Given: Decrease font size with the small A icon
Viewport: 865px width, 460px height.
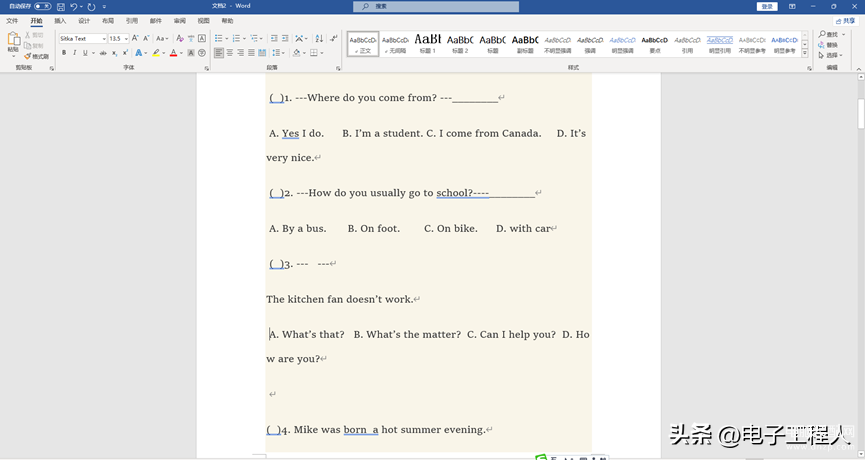Looking at the screenshot, I should click(x=146, y=38).
